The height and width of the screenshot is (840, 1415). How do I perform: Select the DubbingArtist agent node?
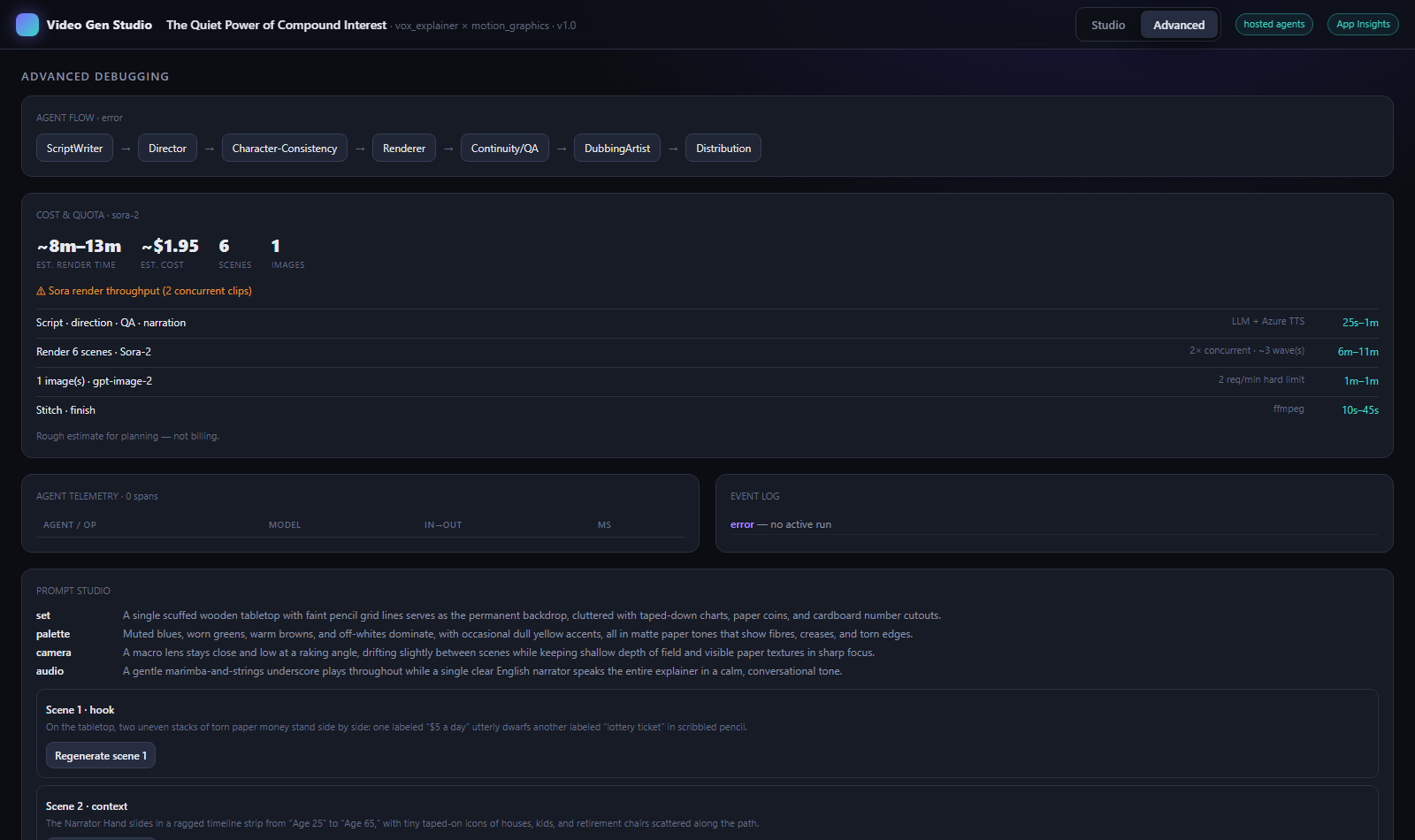pyautogui.click(x=617, y=149)
